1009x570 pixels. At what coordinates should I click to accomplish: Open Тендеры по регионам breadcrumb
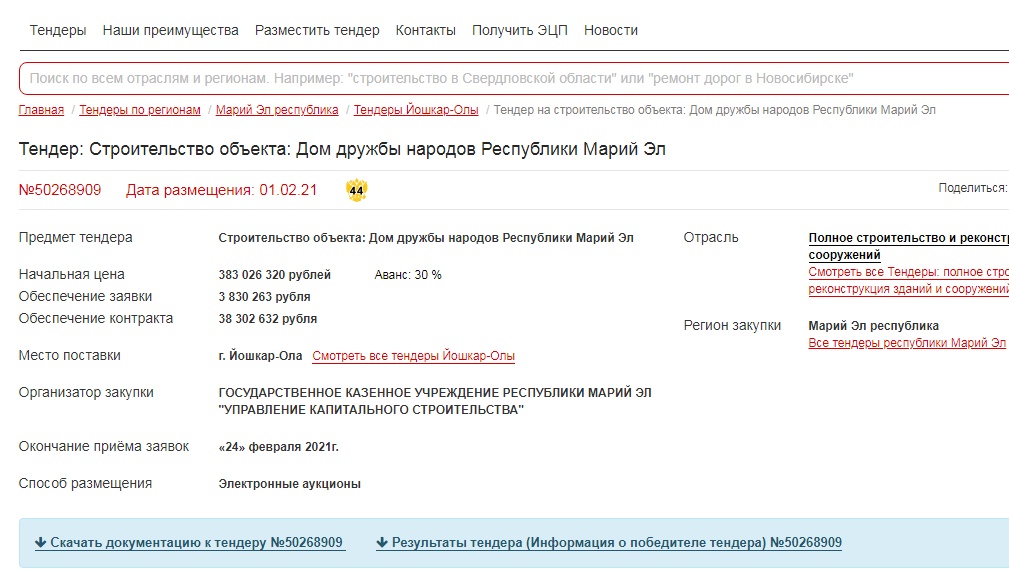tap(140, 110)
